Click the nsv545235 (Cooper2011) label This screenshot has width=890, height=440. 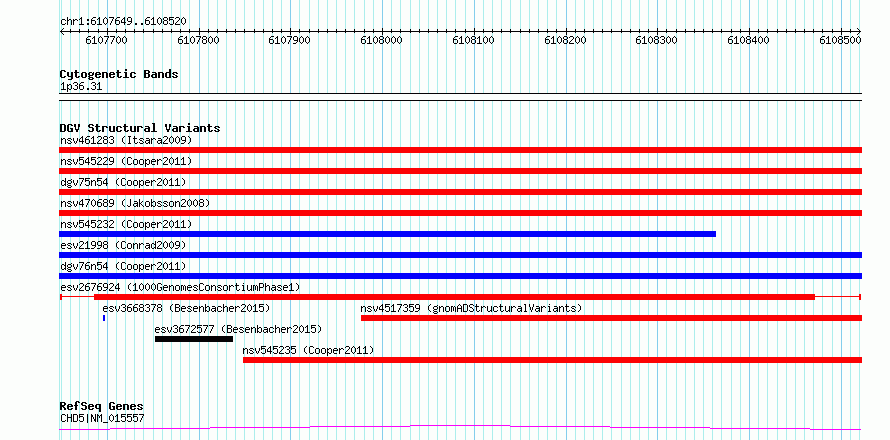click(308, 350)
